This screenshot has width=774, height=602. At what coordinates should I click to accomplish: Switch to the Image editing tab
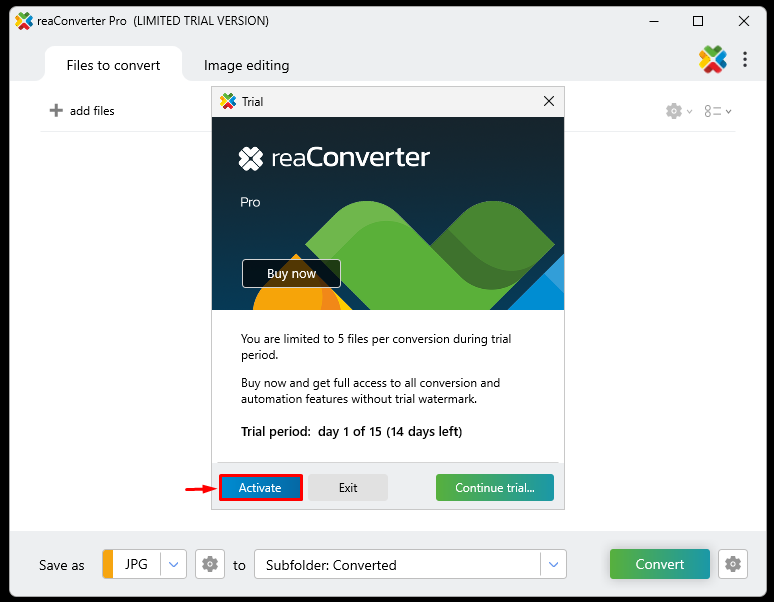pyautogui.click(x=246, y=65)
